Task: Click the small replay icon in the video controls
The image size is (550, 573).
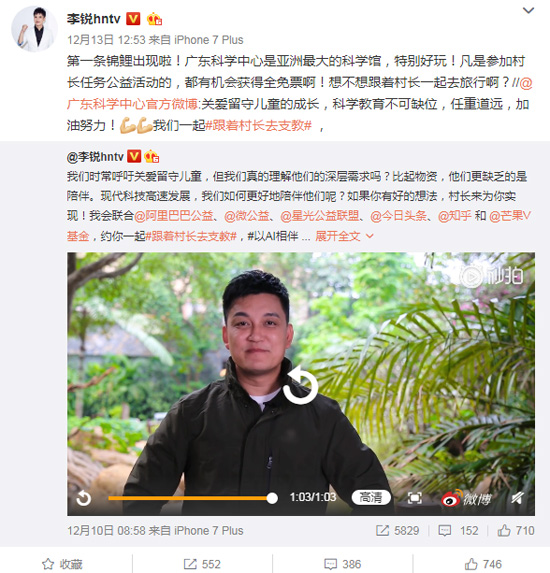Action: point(83,498)
